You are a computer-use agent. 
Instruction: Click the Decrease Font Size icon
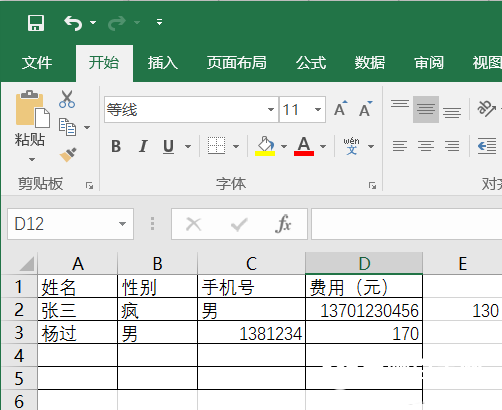pos(366,109)
